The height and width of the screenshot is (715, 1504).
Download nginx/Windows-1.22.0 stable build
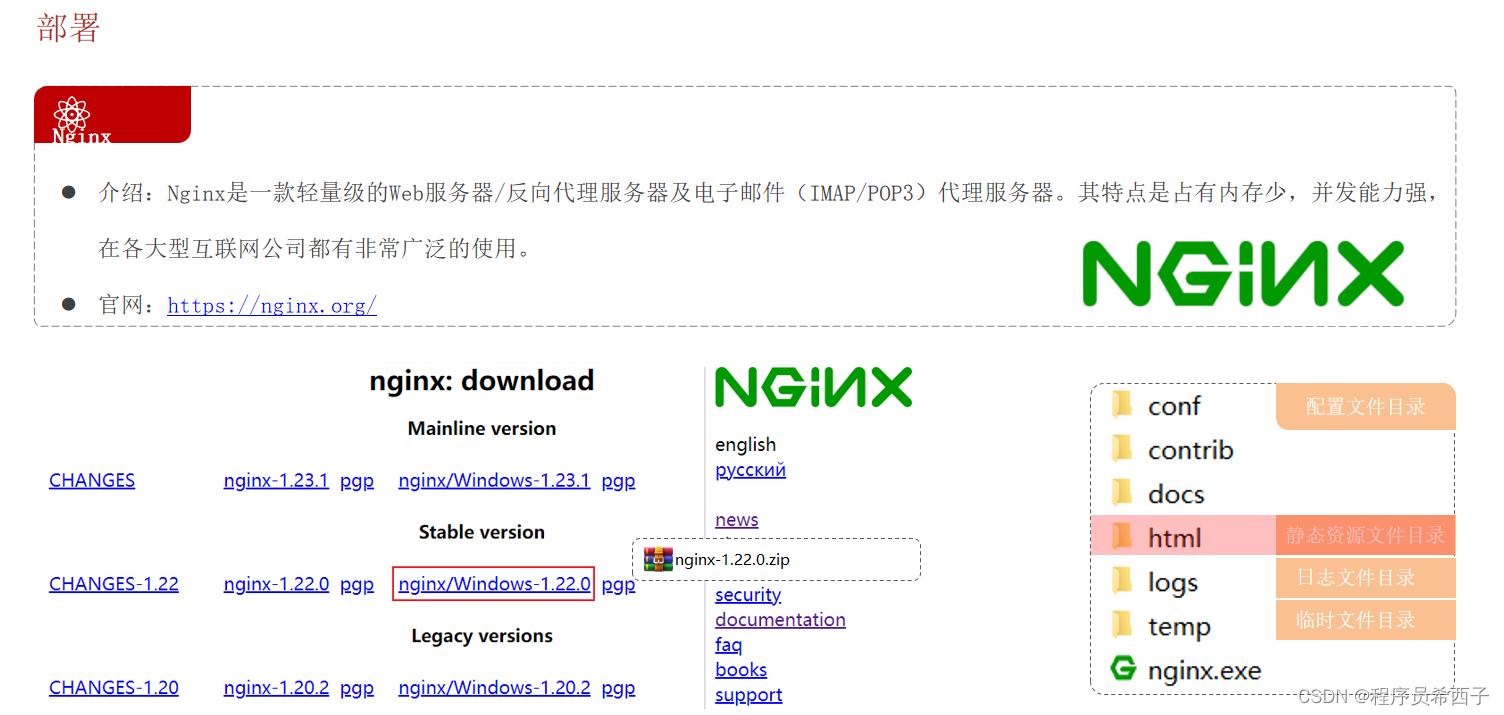pyautogui.click(x=494, y=584)
